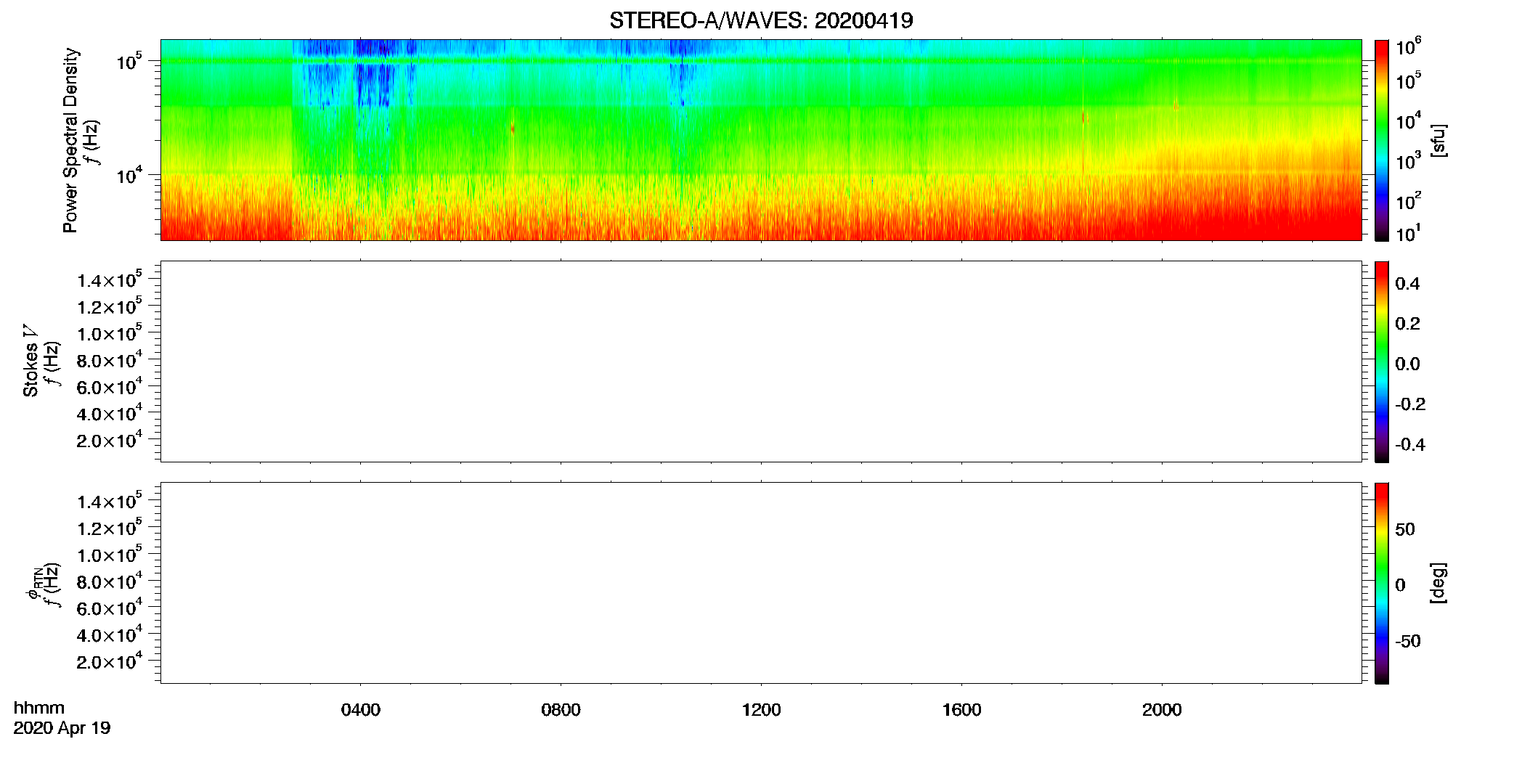Click the Stokes V color bar
The width and height of the screenshot is (1522, 784).
[x=1382, y=362]
